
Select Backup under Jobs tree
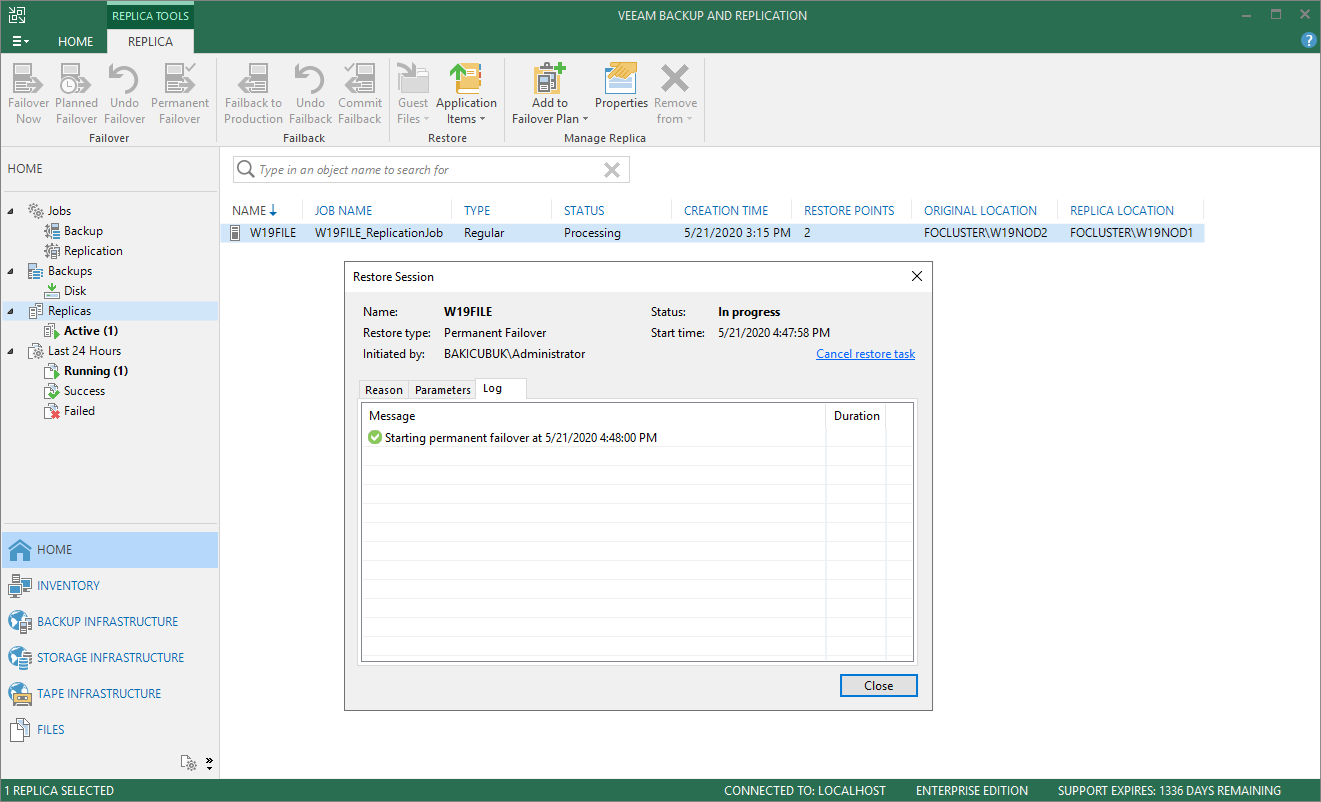[83, 231]
